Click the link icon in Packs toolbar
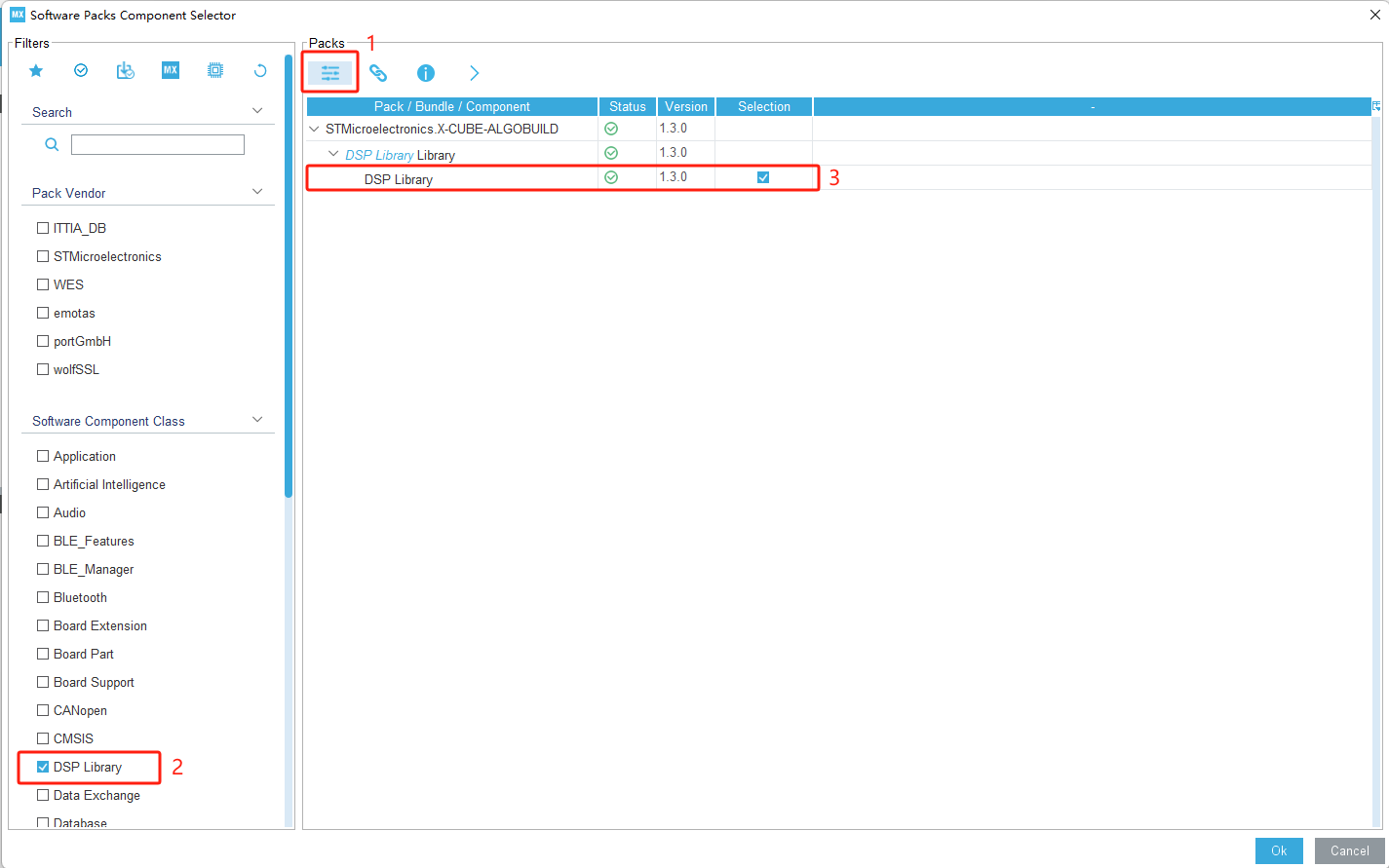 point(378,73)
